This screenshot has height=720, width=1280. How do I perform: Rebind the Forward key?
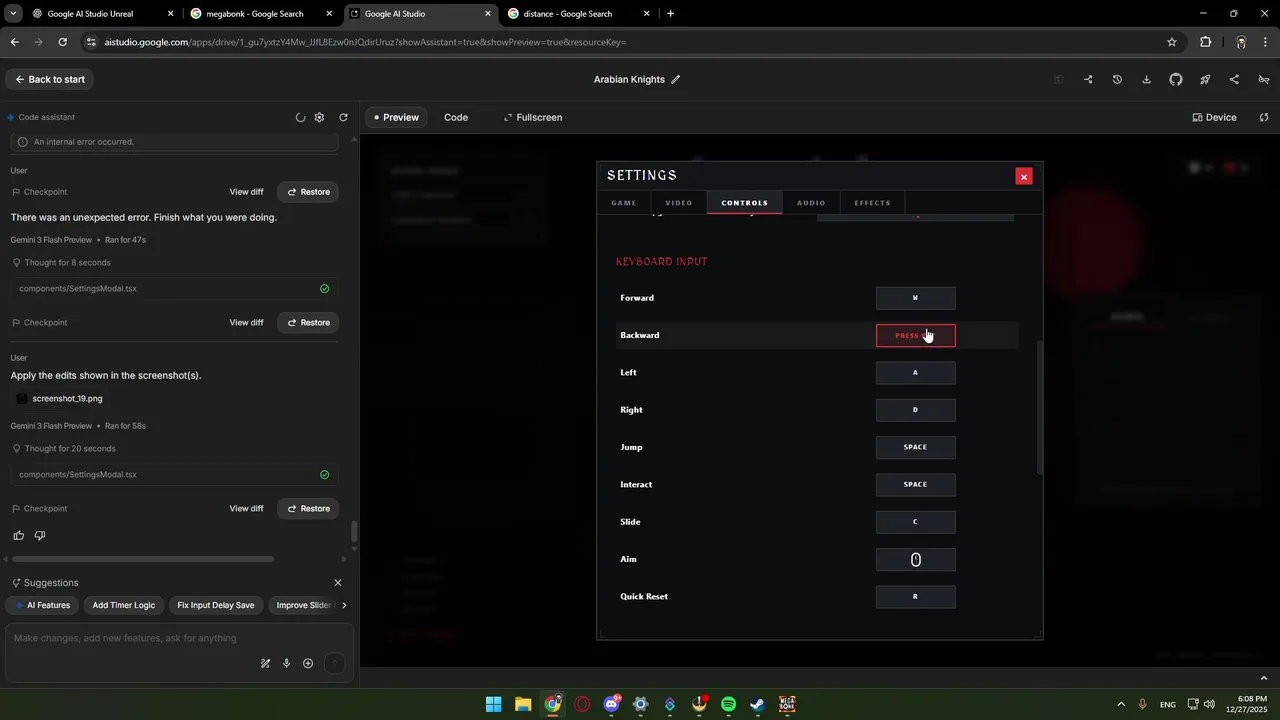(915, 298)
